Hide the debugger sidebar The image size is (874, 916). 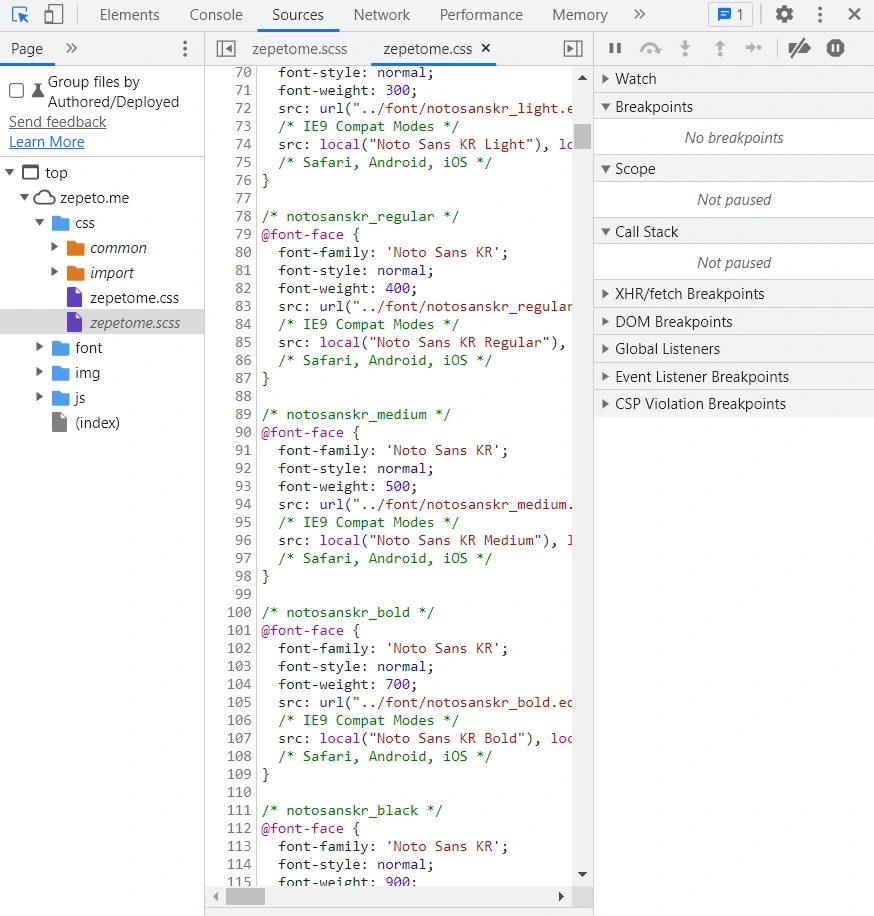[573, 48]
